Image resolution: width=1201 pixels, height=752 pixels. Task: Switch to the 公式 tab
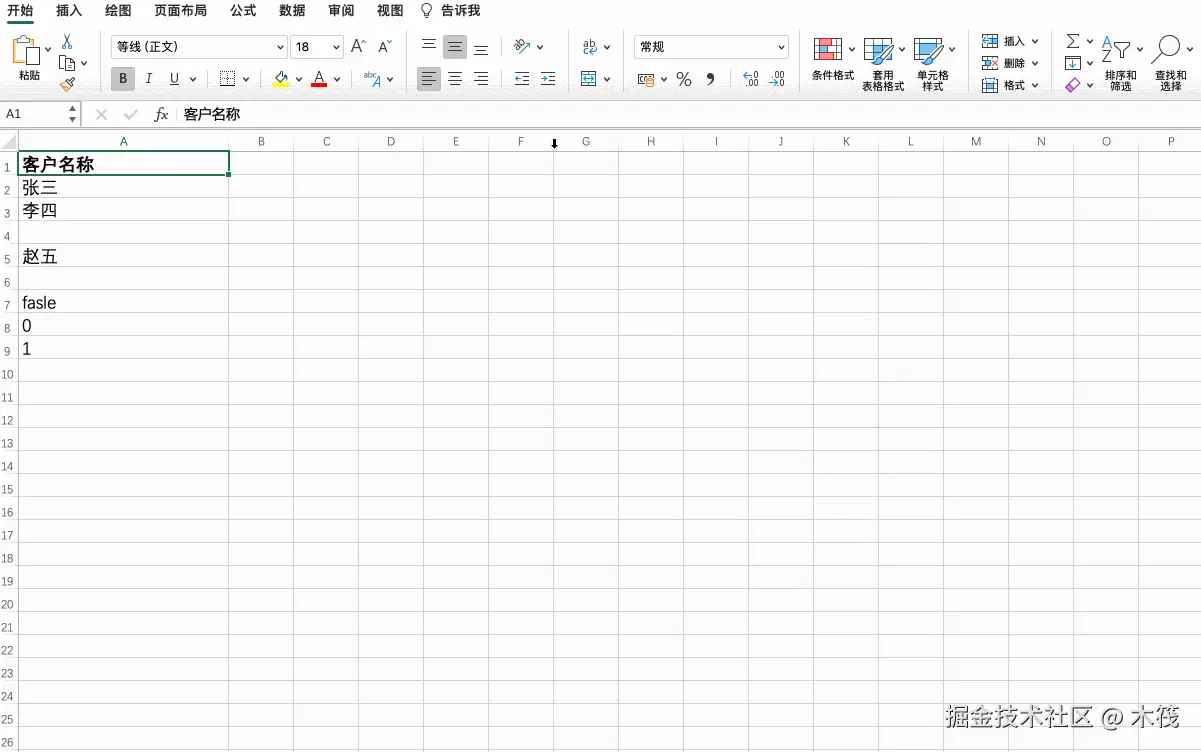(243, 11)
